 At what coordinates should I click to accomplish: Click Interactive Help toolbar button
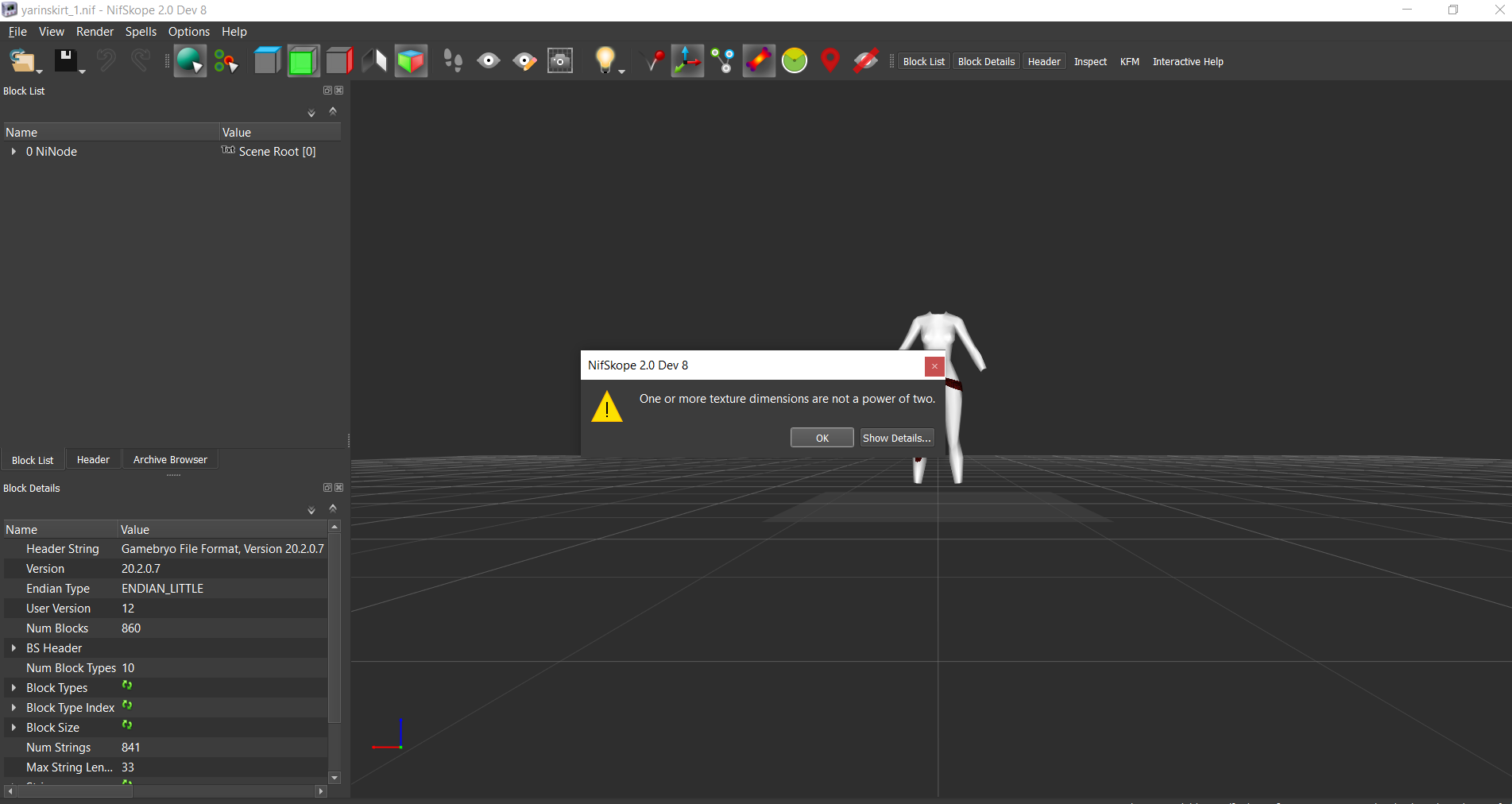click(1188, 61)
